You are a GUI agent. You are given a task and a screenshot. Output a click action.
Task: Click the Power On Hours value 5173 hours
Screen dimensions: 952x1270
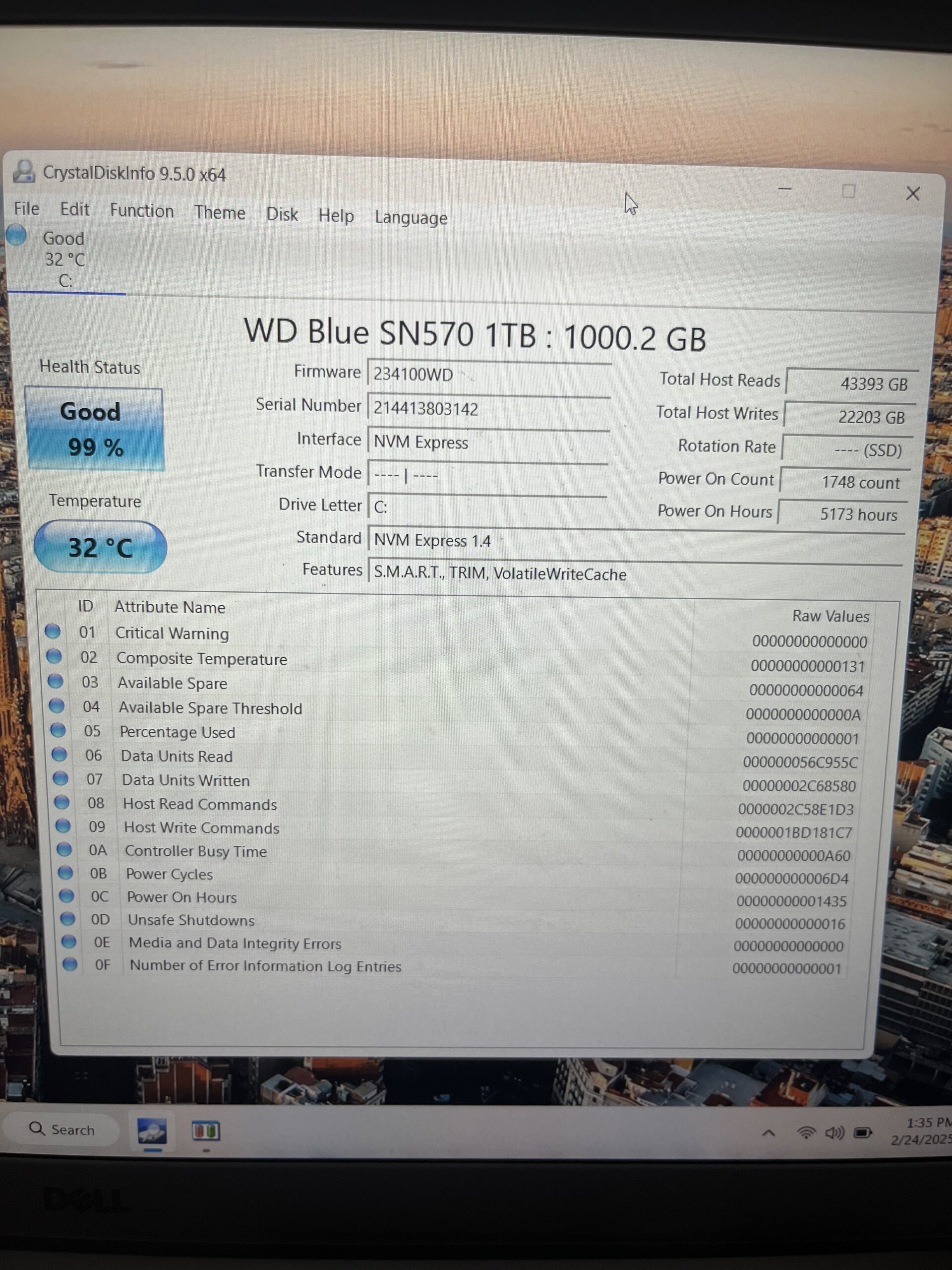pos(842,514)
